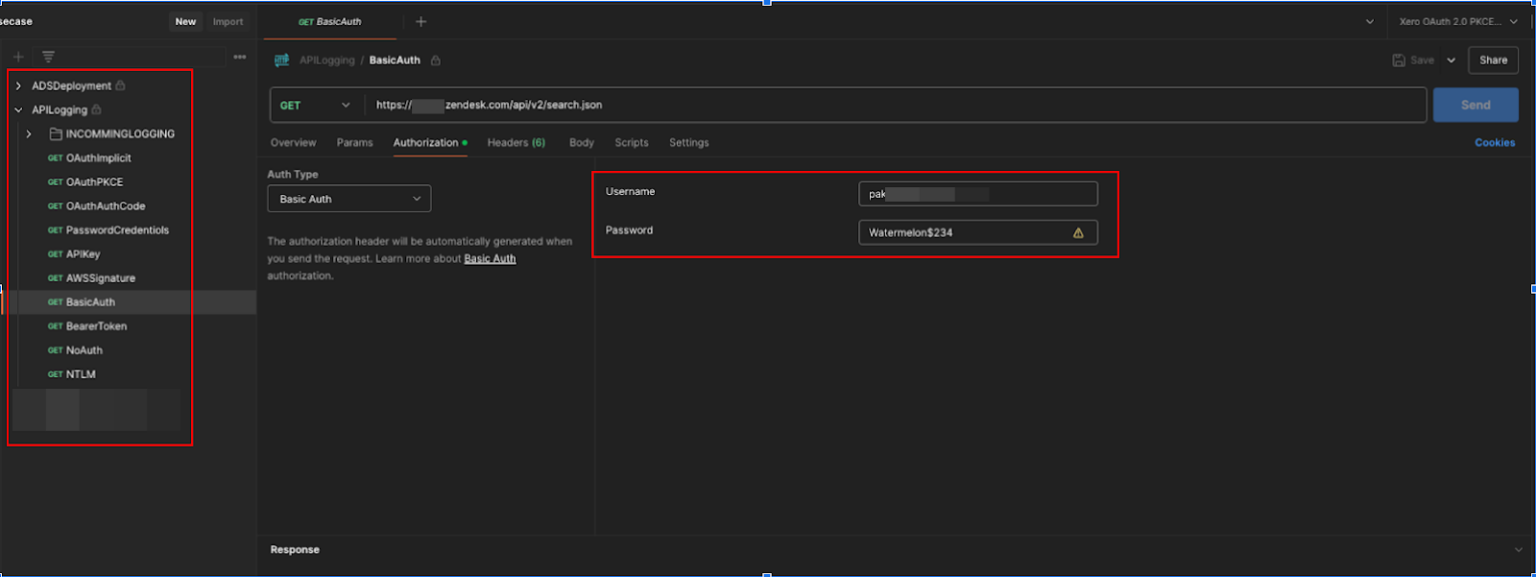Open the Auth Type dropdown

pyautogui.click(x=349, y=199)
